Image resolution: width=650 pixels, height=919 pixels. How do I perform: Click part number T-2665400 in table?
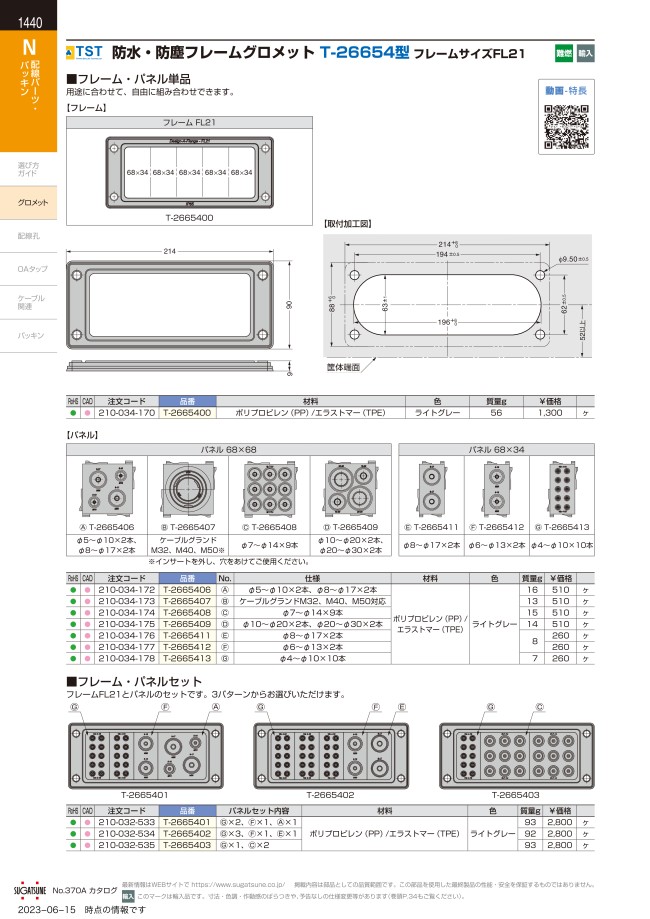pyautogui.click(x=187, y=412)
